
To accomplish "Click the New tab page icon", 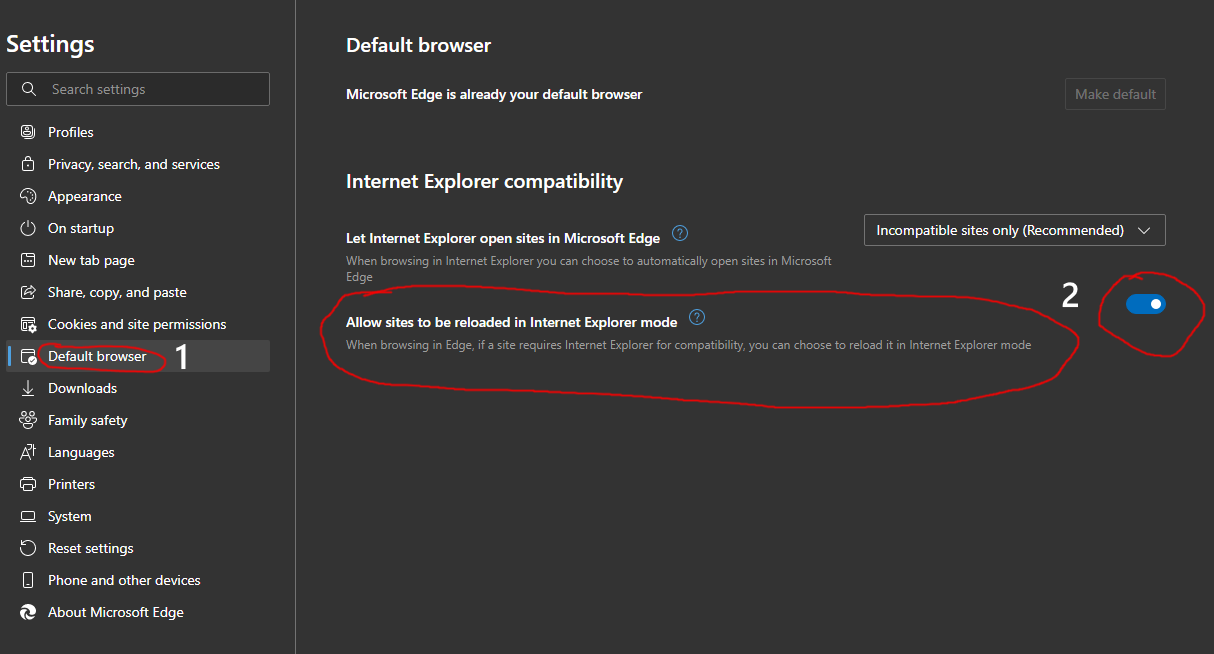I will pyautogui.click(x=28, y=260).
